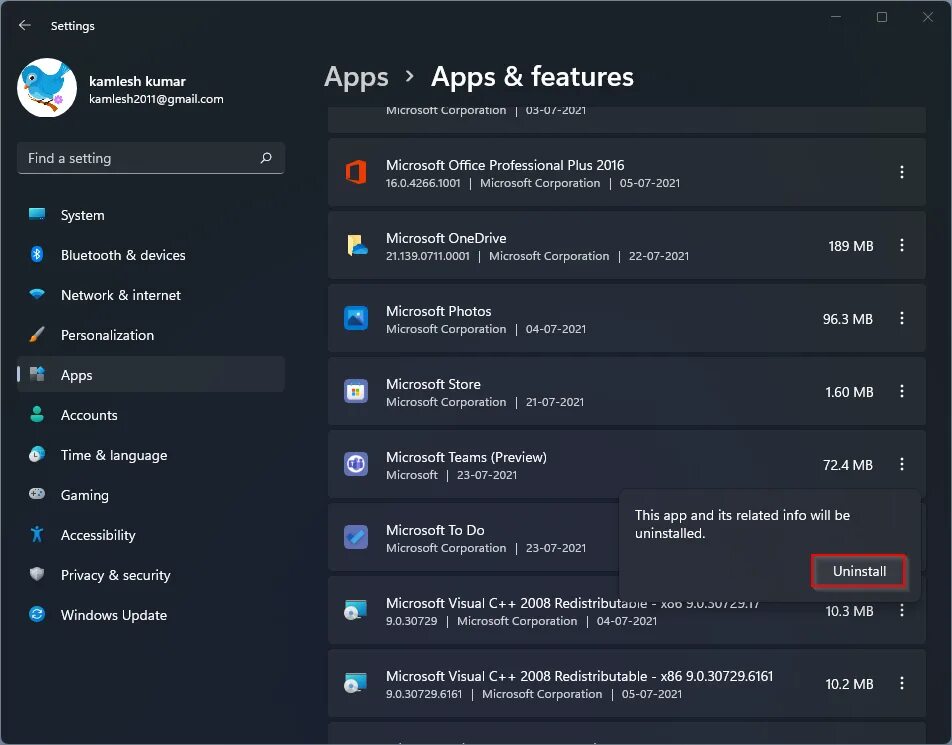Click the Visual C++ 9.0.30729.6161 installer icon
The width and height of the screenshot is (952, 745).
(x=356, y=684)
